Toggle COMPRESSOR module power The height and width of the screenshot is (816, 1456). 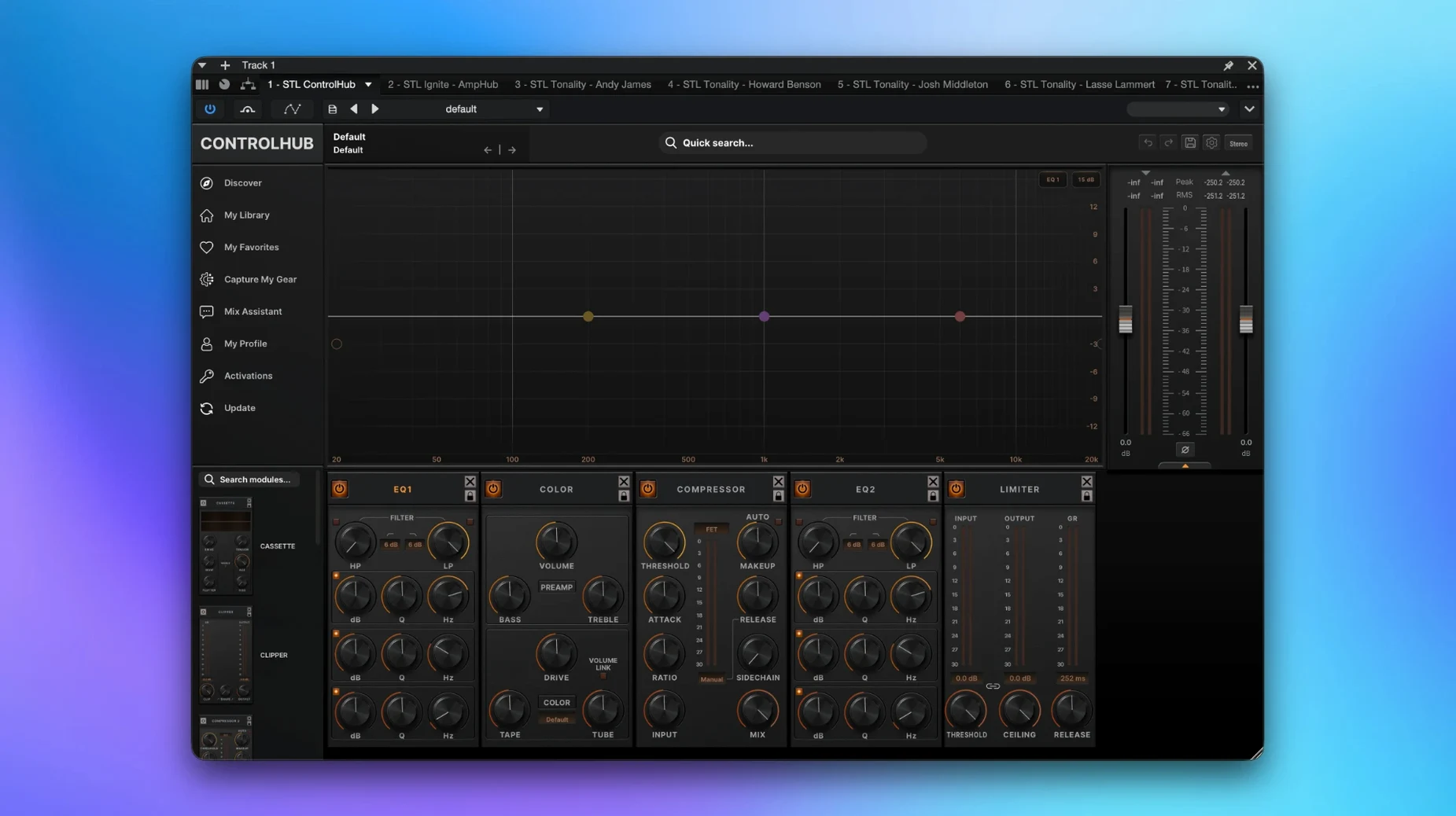tap(647, 489)
